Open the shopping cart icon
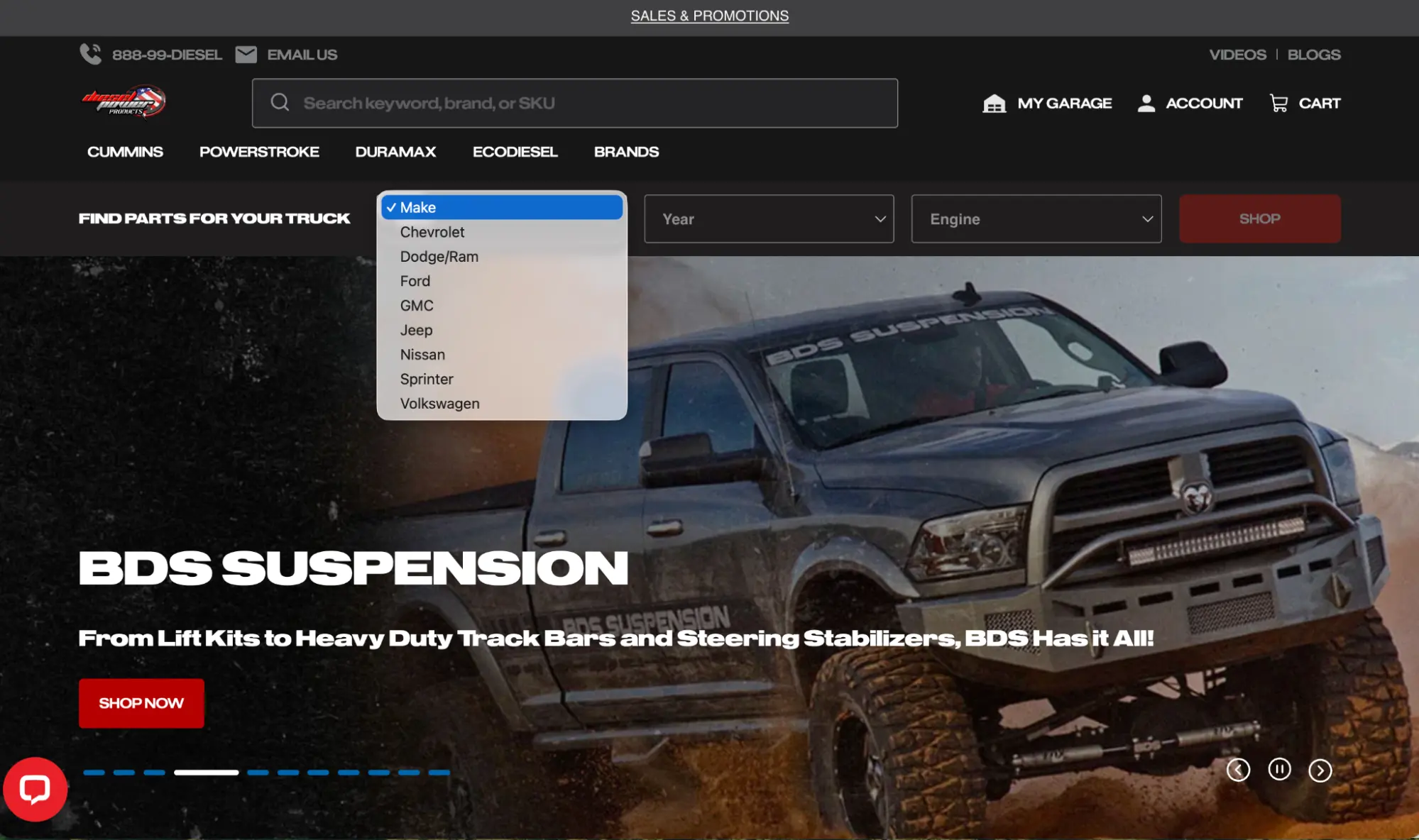 tap(1278, 103)
